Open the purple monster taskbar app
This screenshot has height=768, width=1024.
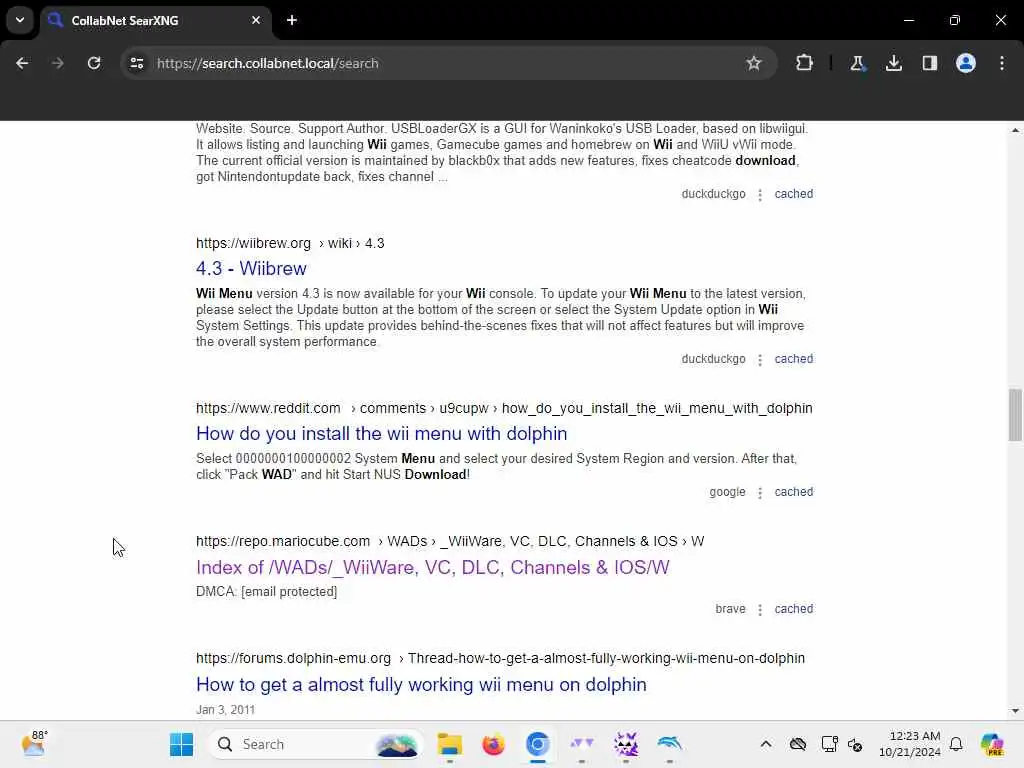click(x=626, y=744)
